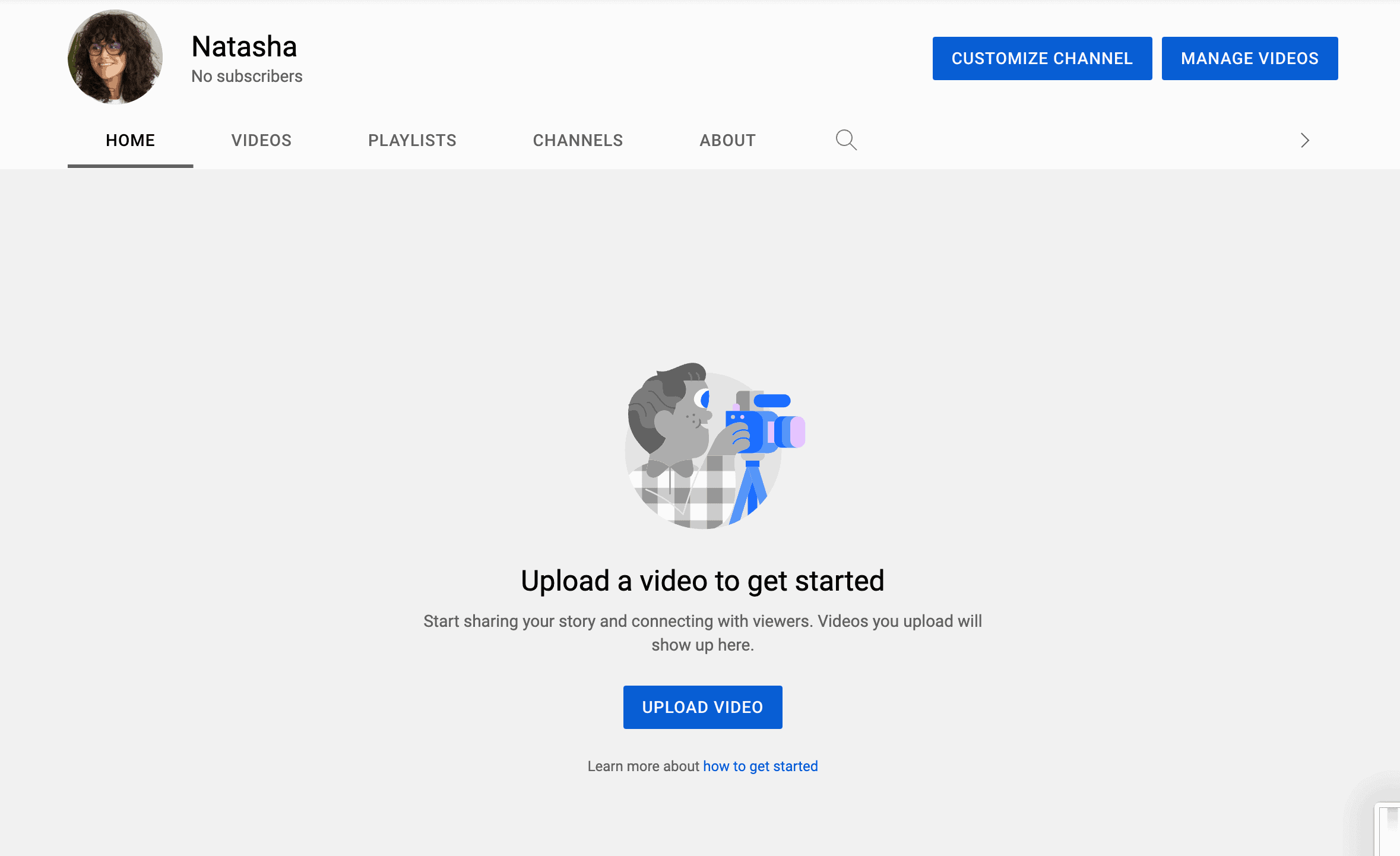Follow the 'how to get started' link
Image resolution: width=1400 pixels, height=856 pixels.
pos(760,766)
